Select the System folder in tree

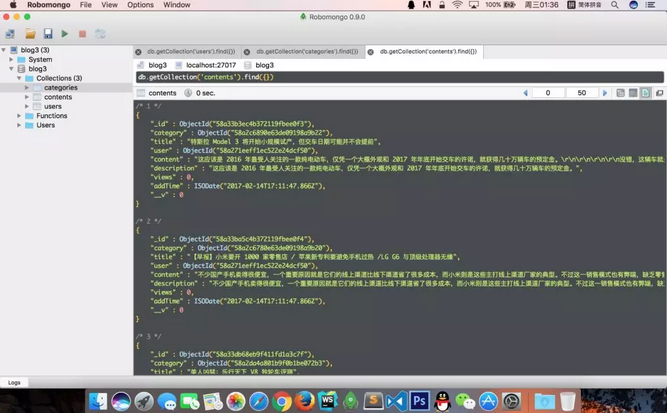click(x=40, y=60)
